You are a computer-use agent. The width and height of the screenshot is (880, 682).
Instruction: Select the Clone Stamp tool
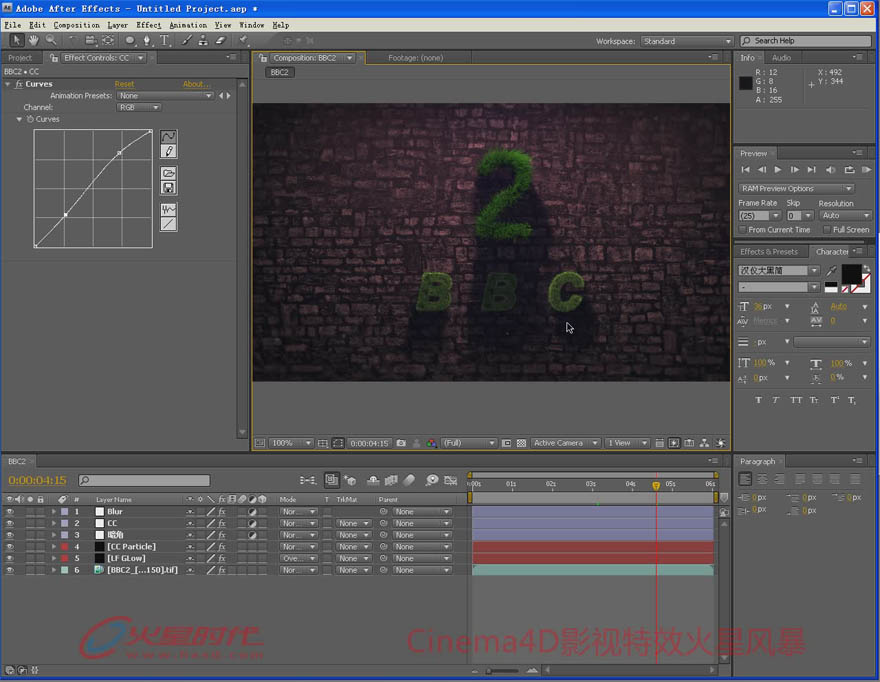(203, 40)
